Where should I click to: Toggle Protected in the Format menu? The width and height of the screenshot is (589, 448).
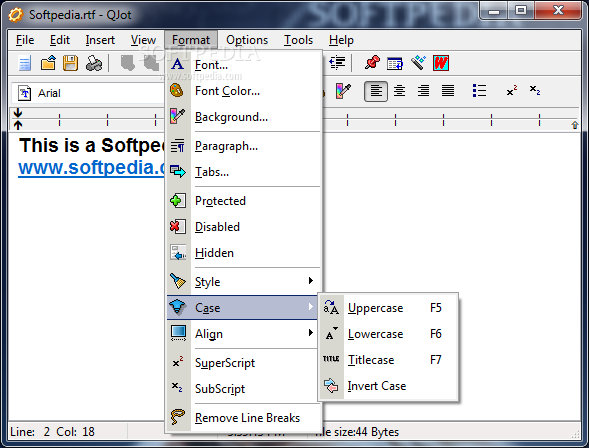point(243,201)
